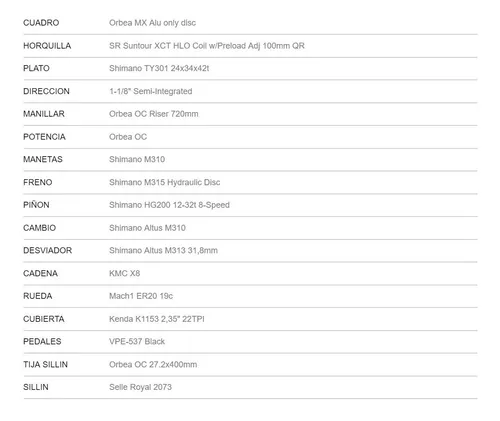Click the CAMBIO Shimano Altus M310 value
This screenshot has height=421, width=500.
click(147, 228)
